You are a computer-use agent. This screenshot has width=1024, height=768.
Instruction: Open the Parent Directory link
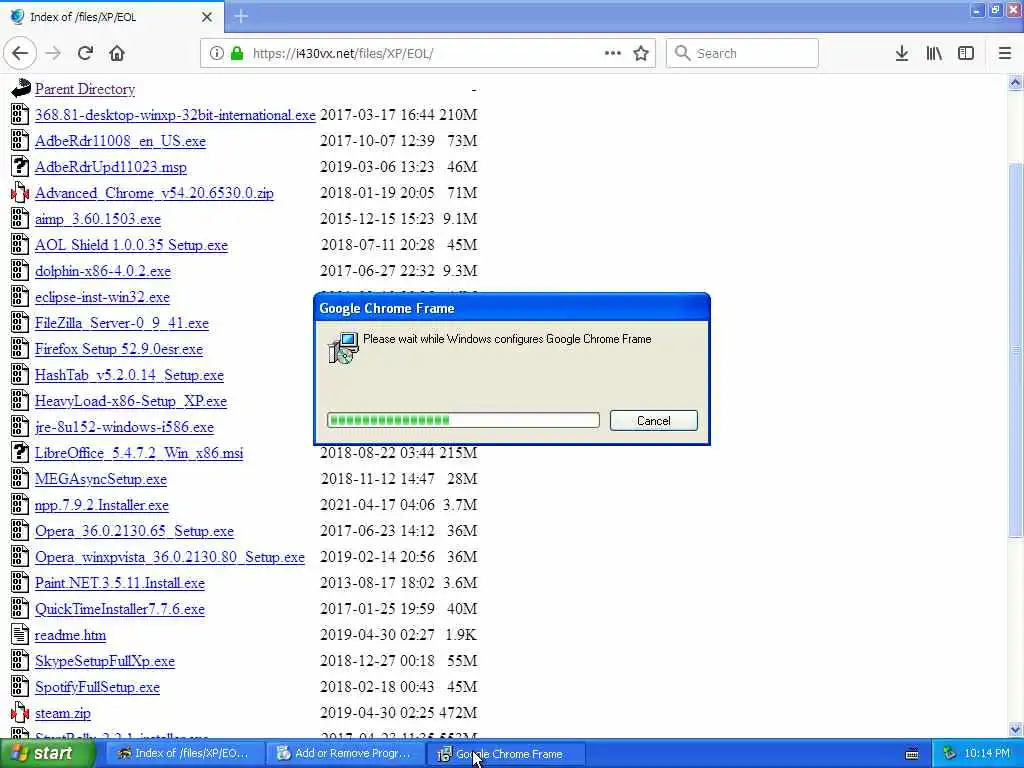point(85,89)
